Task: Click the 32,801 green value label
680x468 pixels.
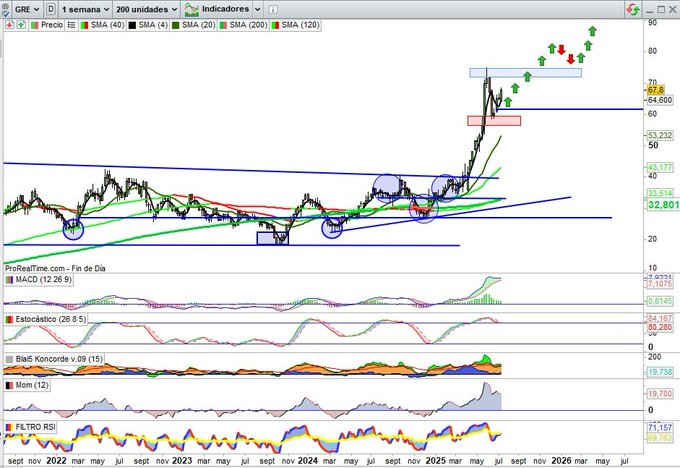Action: click(x=663, y=204)
